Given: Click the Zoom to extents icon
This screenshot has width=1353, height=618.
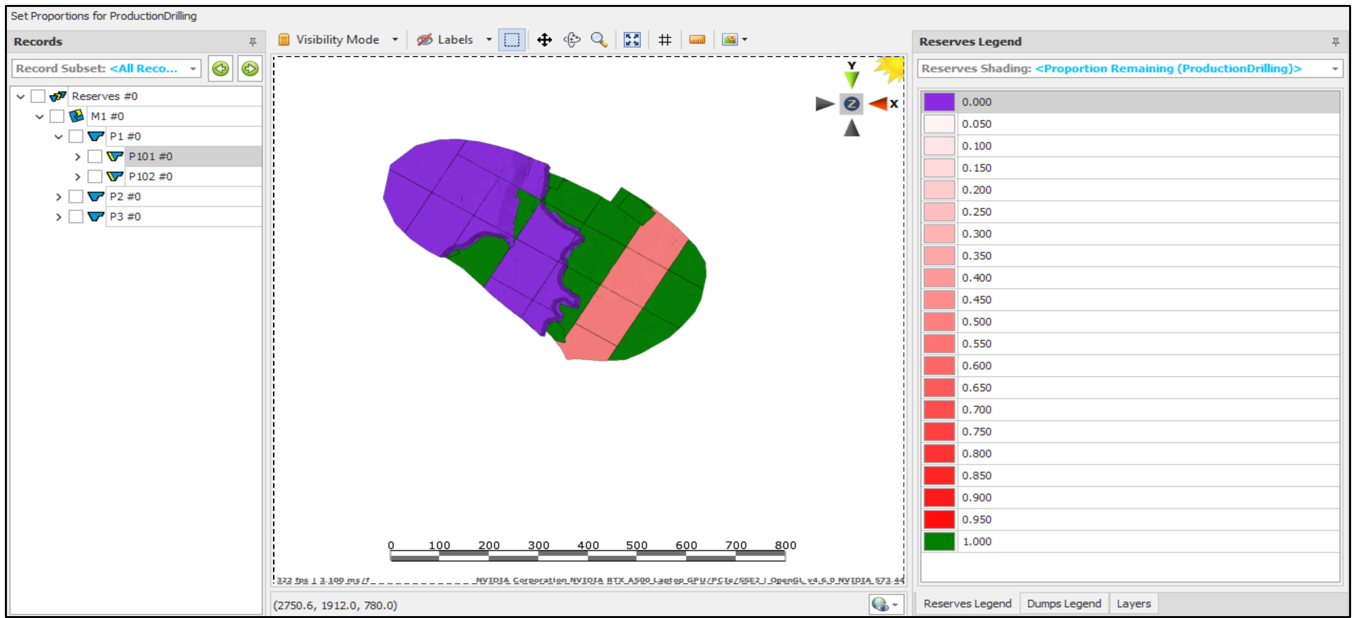Looking at the screenshot, I should (x=632, y=40).
